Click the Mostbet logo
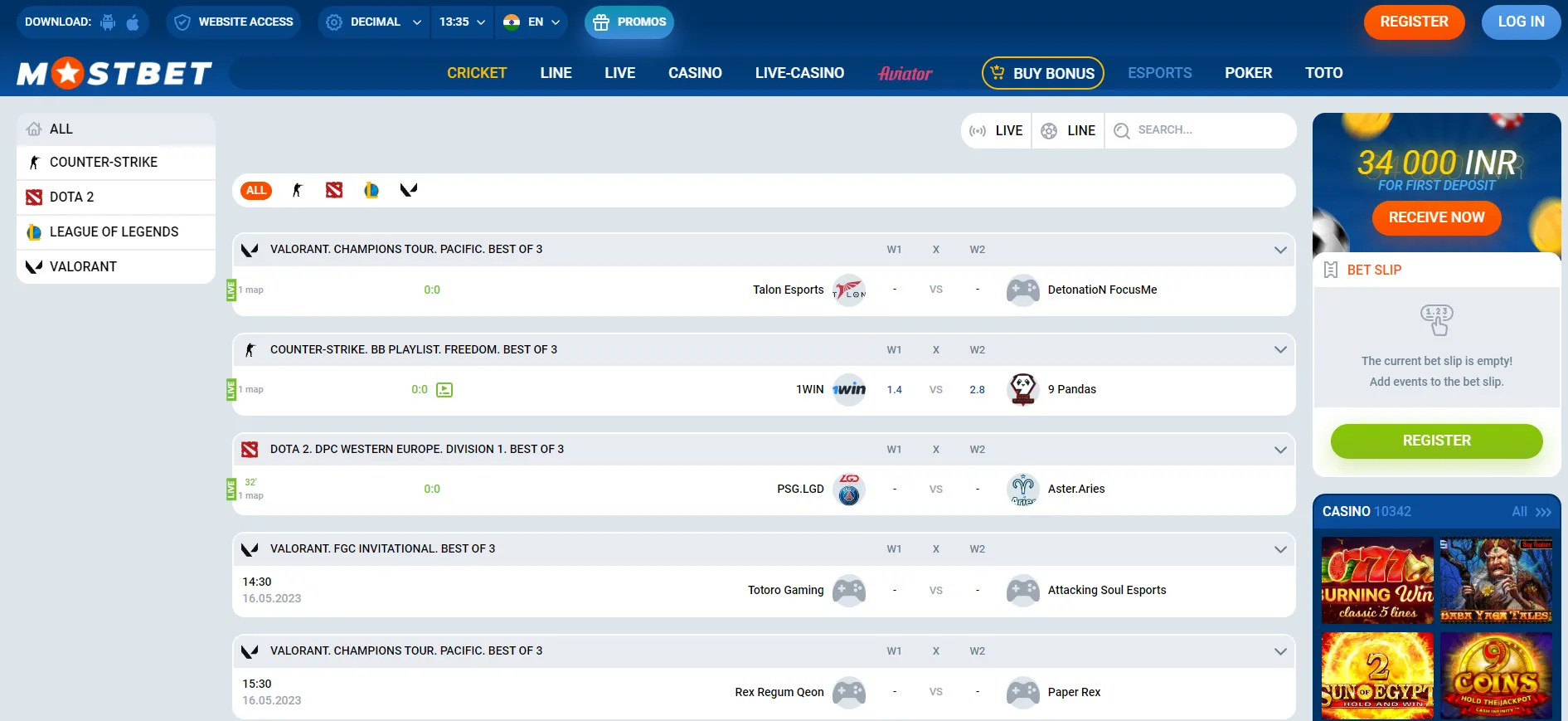The width and height of the screenshot is (1568, 721). tap(114, 74)
